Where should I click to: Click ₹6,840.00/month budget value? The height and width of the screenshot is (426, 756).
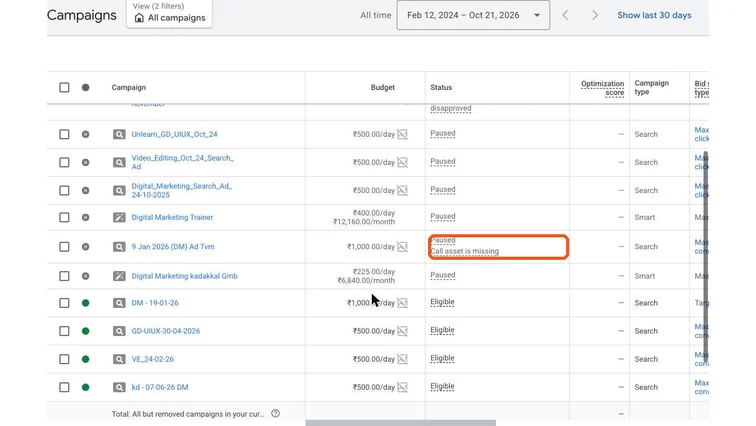click(366, 280)
